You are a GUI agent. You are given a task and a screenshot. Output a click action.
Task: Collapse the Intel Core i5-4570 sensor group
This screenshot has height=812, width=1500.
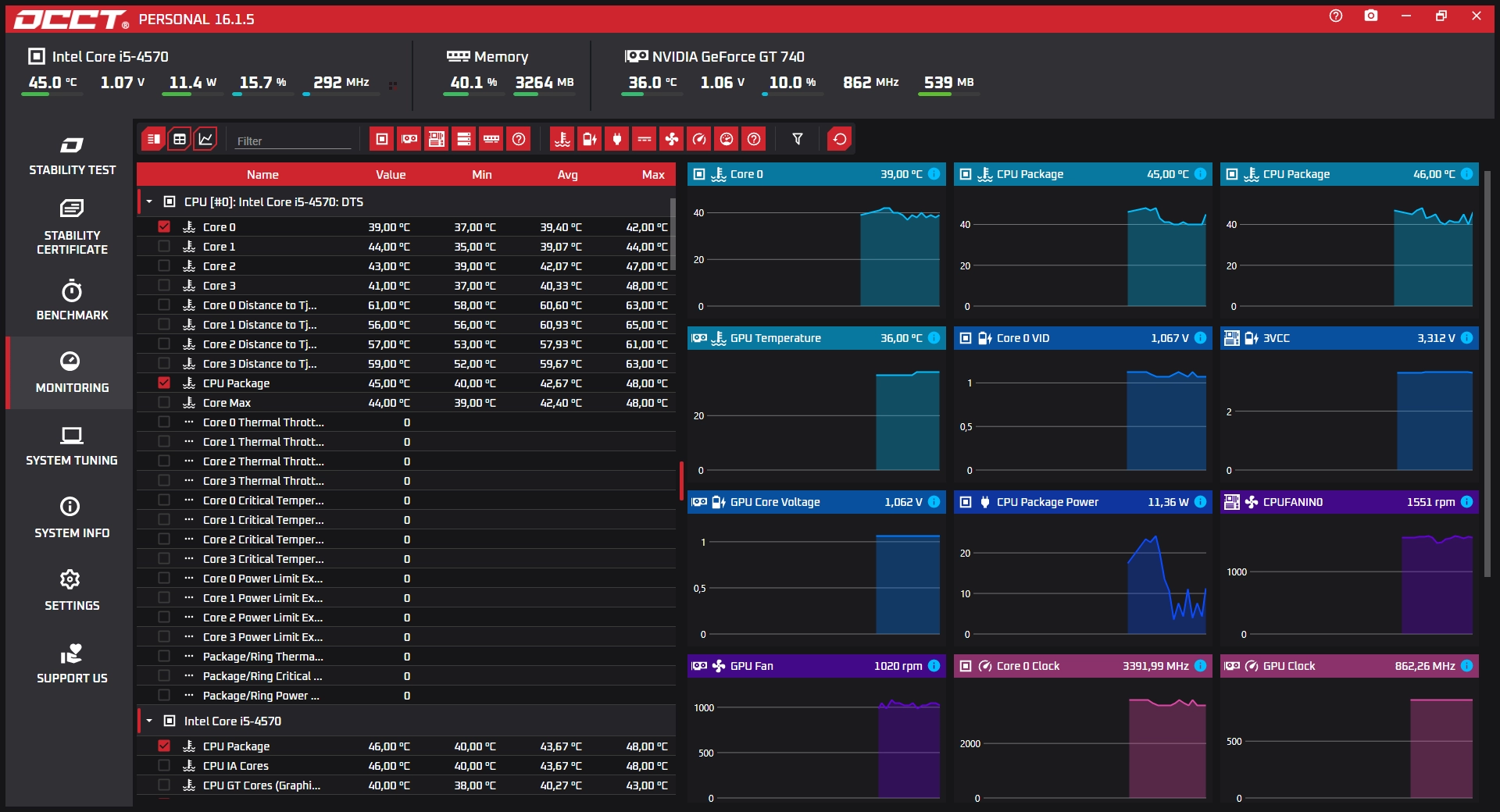tap(149, 721)
